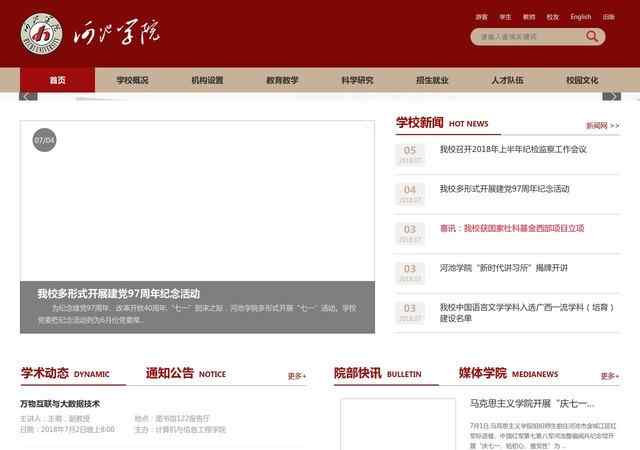Click the magnifier search icon
This screenshot has width=640, height=450.
[x=591, y=36]
